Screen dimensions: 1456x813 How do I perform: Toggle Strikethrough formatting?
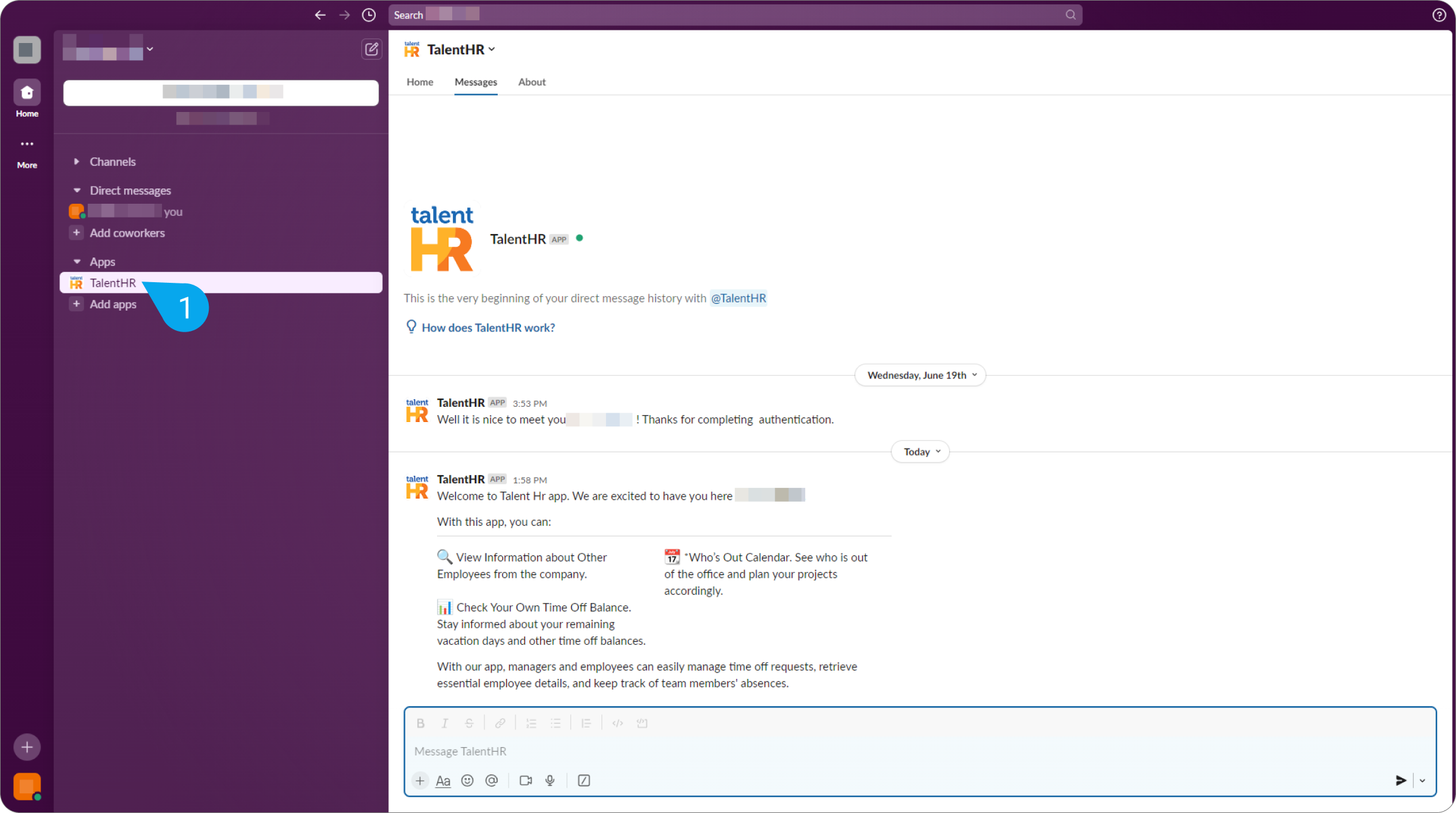(469, 723)
